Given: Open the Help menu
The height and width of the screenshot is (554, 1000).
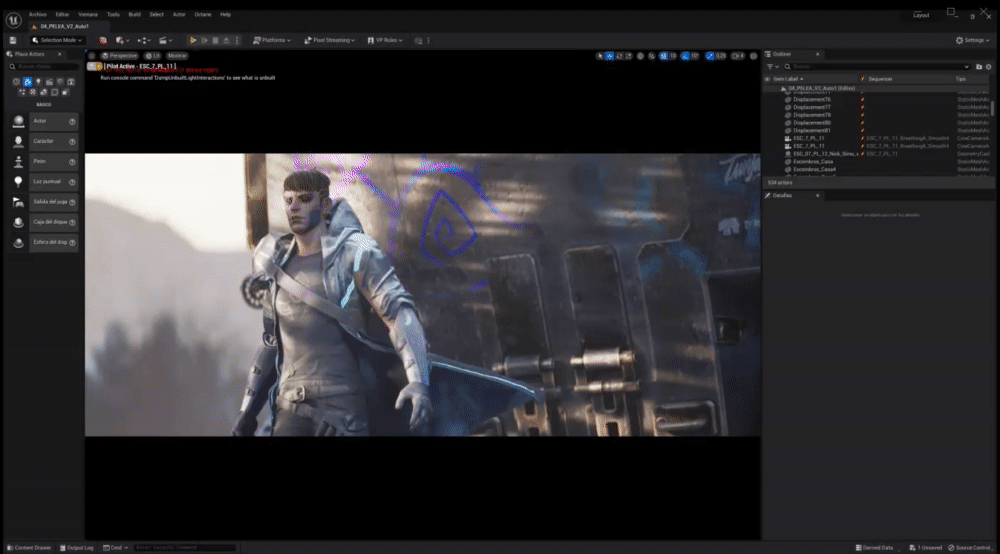Looking at the screenshot, I should 225,14.
